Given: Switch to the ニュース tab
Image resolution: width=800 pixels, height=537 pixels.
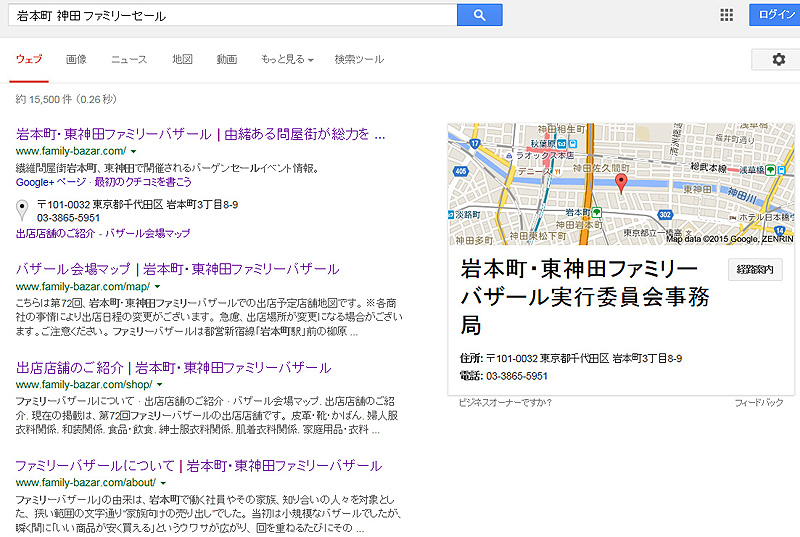Looking at the screenshot, I should tap(129, 59).
